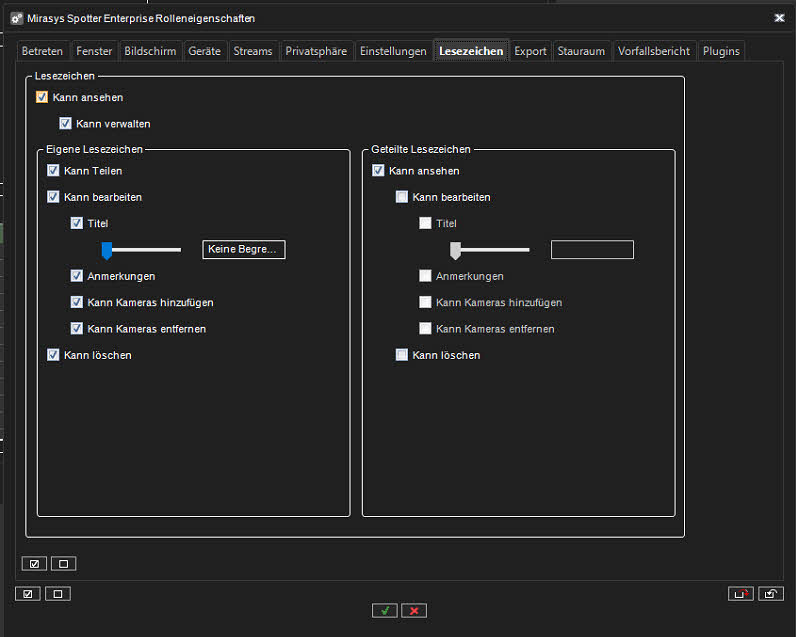Click the Keine Begre... value box

[x=244, y=250]
